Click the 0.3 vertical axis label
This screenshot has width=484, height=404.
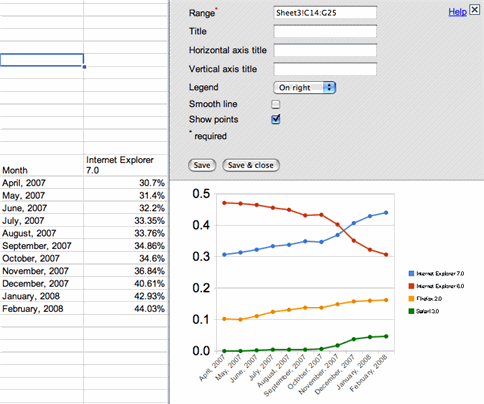point(201,257)
